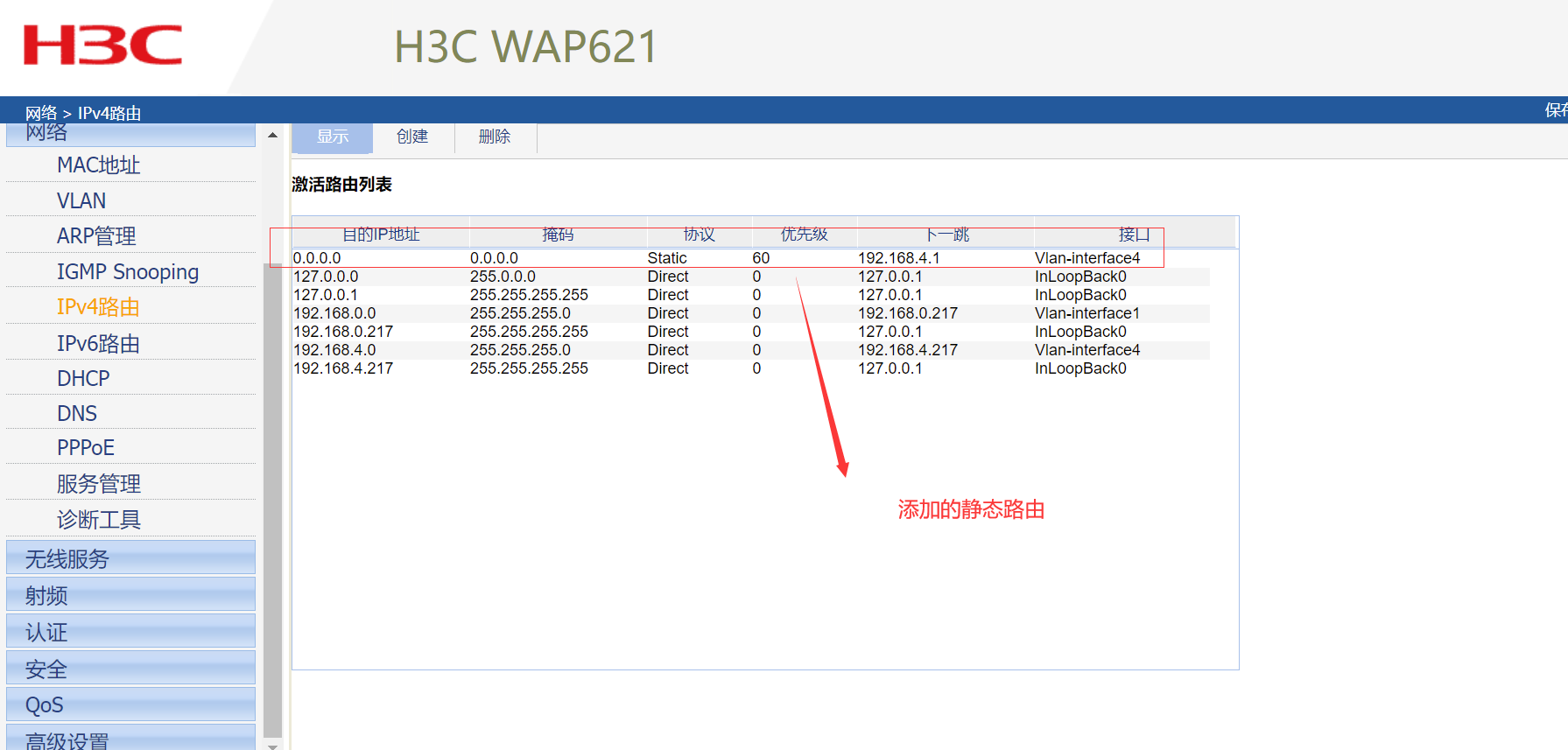
Task: Expand the 射频 section
Action: 130,595
